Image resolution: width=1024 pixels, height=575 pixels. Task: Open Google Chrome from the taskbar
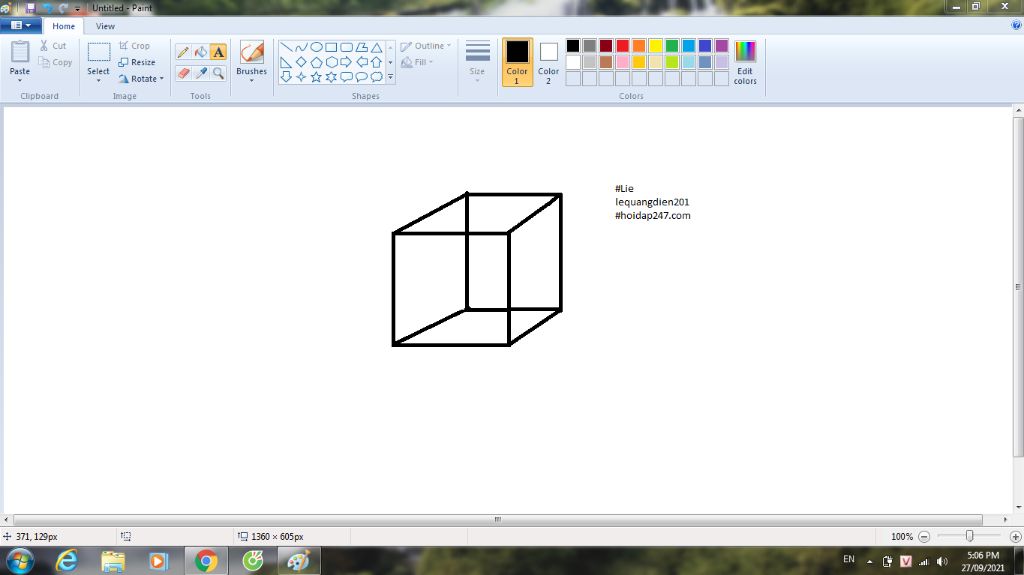tap(206, 561)
